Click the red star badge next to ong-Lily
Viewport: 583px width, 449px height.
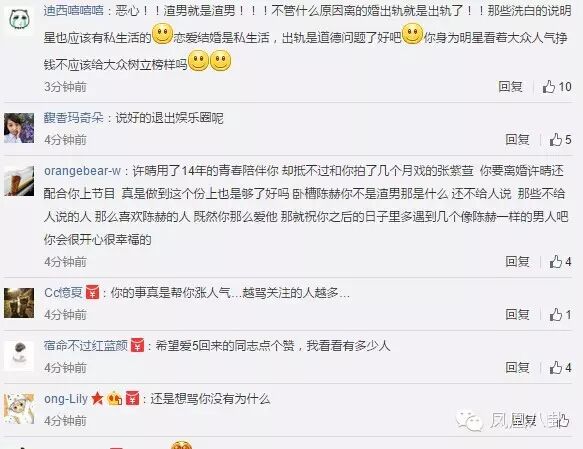97,398
